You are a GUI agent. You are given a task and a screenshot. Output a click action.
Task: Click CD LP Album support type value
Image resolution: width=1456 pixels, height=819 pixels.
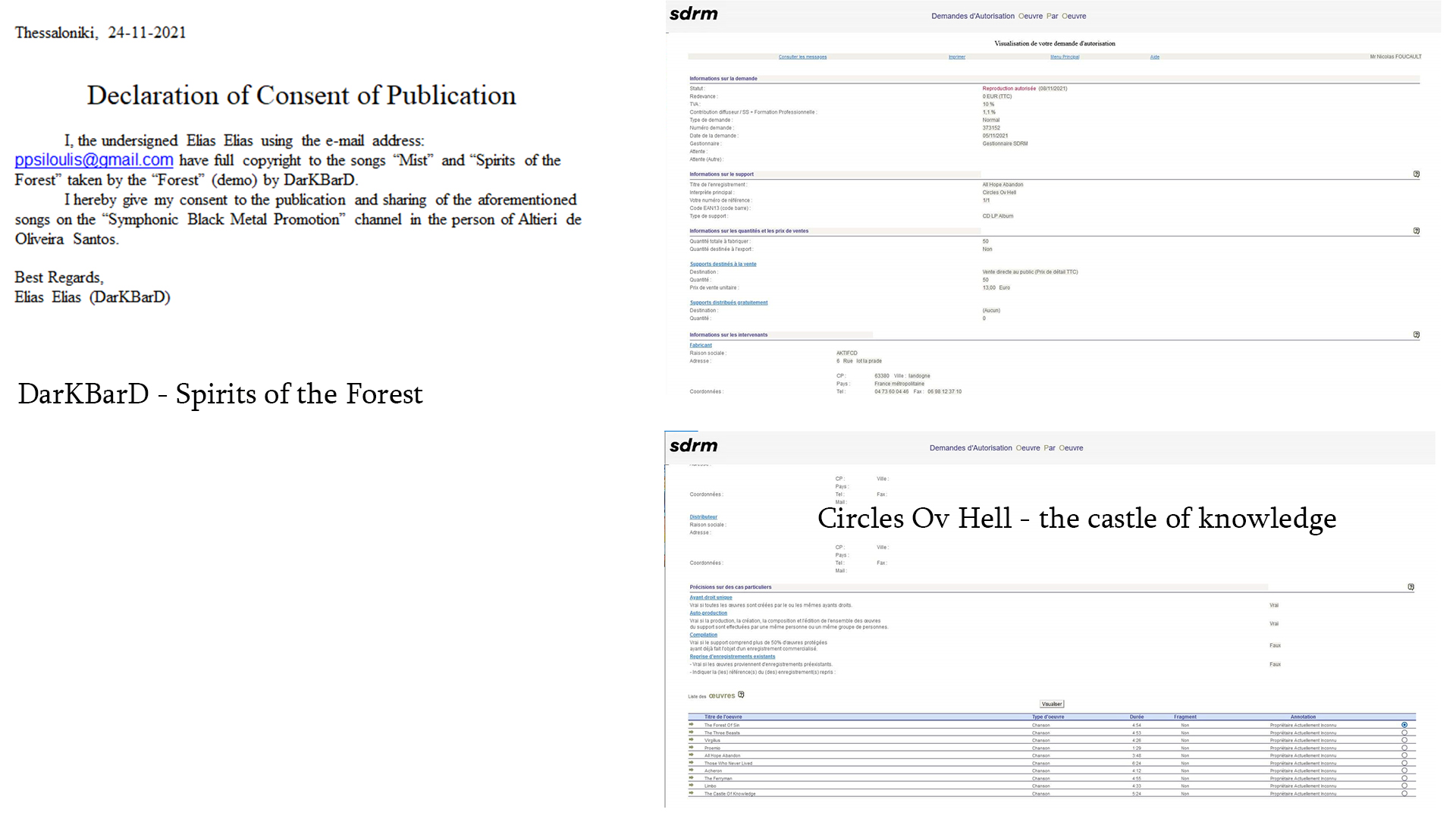997,216
